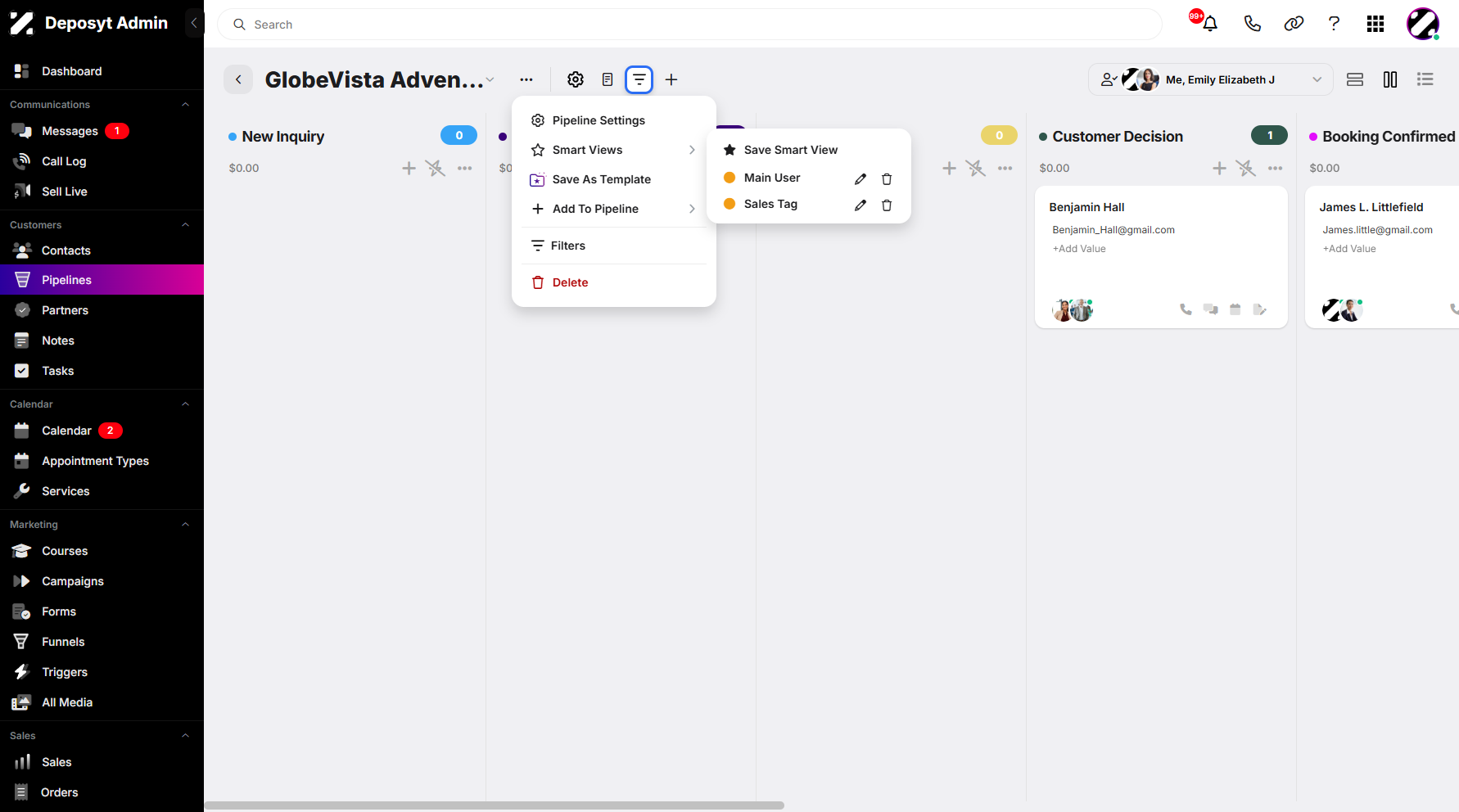Image resolution: width=1459 pixels, height=812 pixels.
Task: Click the plus icon beside filter button
Action: tap(671, 79)
